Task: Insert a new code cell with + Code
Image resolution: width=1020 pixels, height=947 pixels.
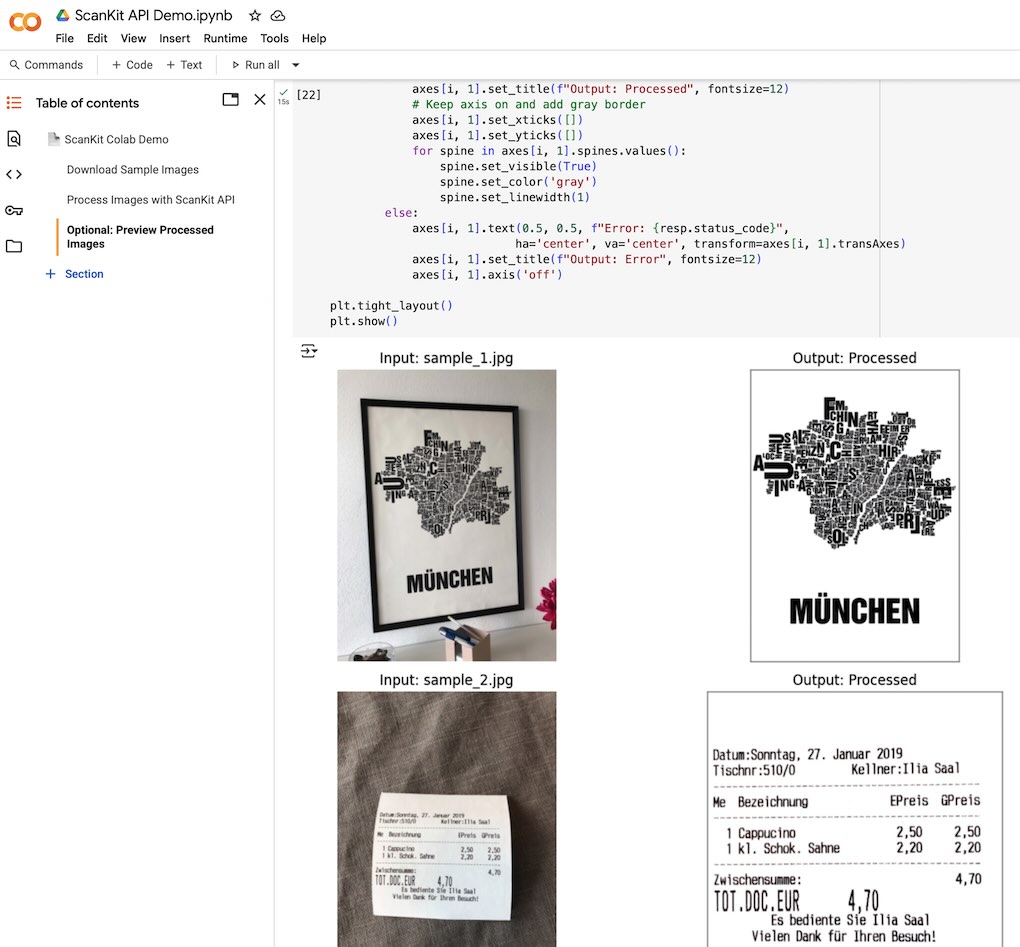Action: [x=131, y=64]
